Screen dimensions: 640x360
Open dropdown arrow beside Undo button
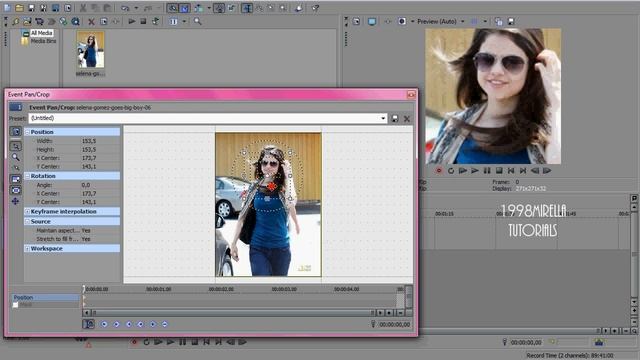pyautogui.click(x=136, y=8)
